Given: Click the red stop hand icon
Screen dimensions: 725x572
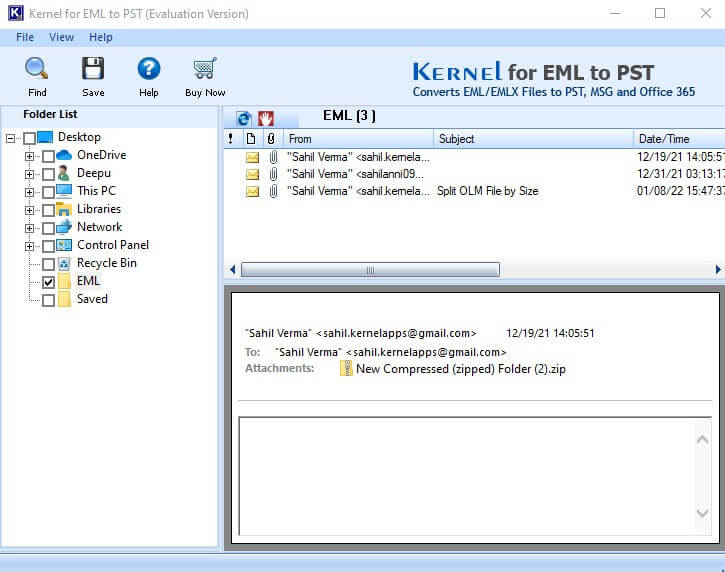Looking at the screenshot, I should [x=266, y=118].
